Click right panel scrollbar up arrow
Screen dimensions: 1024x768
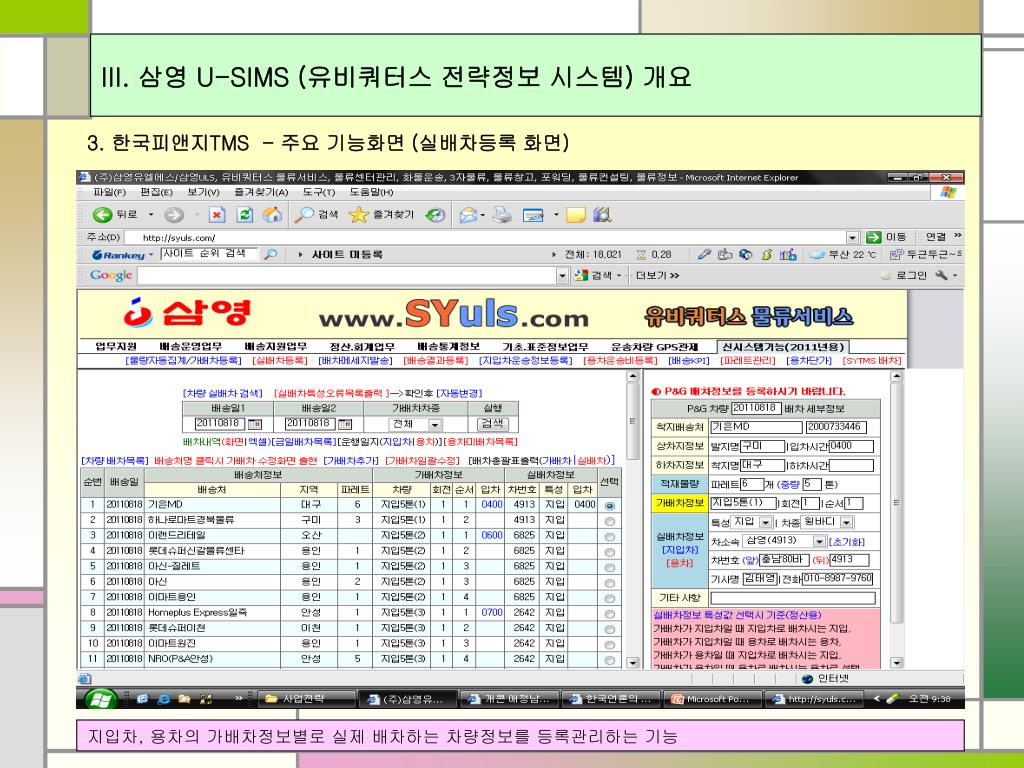(897, 377)
